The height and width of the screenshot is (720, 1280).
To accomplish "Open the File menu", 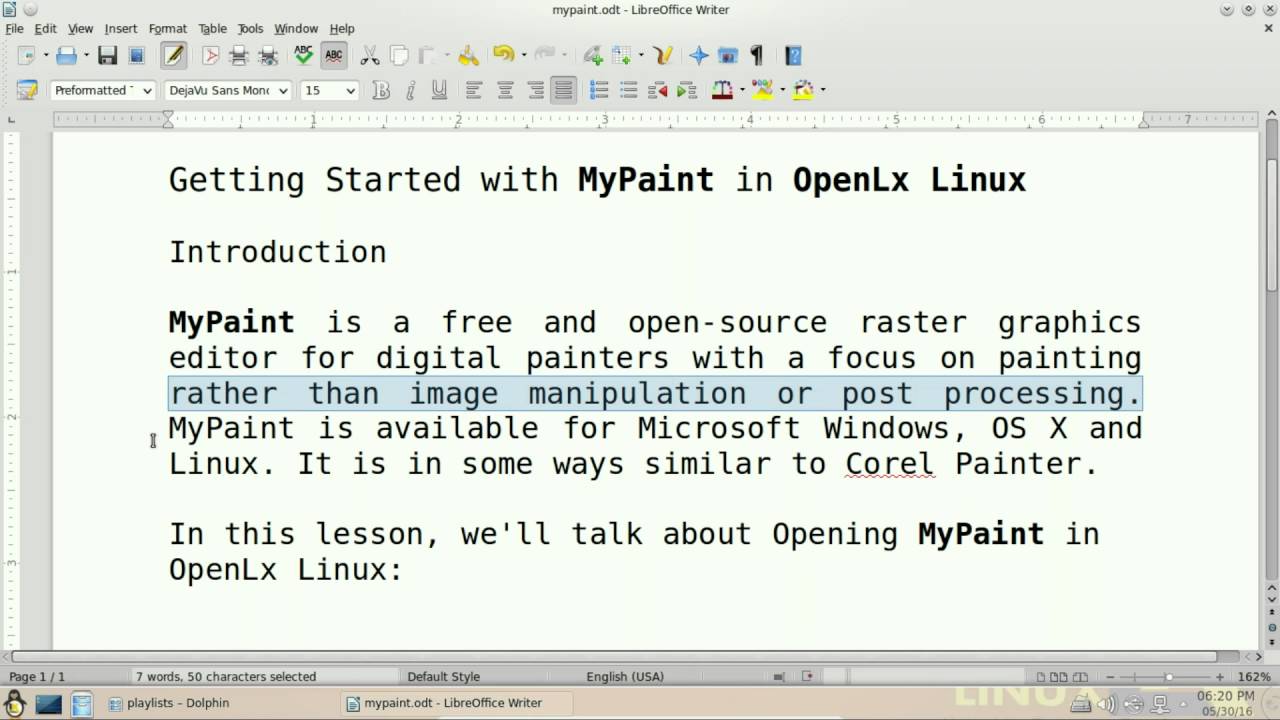I will pyautogui.click(x=14, y=28).
